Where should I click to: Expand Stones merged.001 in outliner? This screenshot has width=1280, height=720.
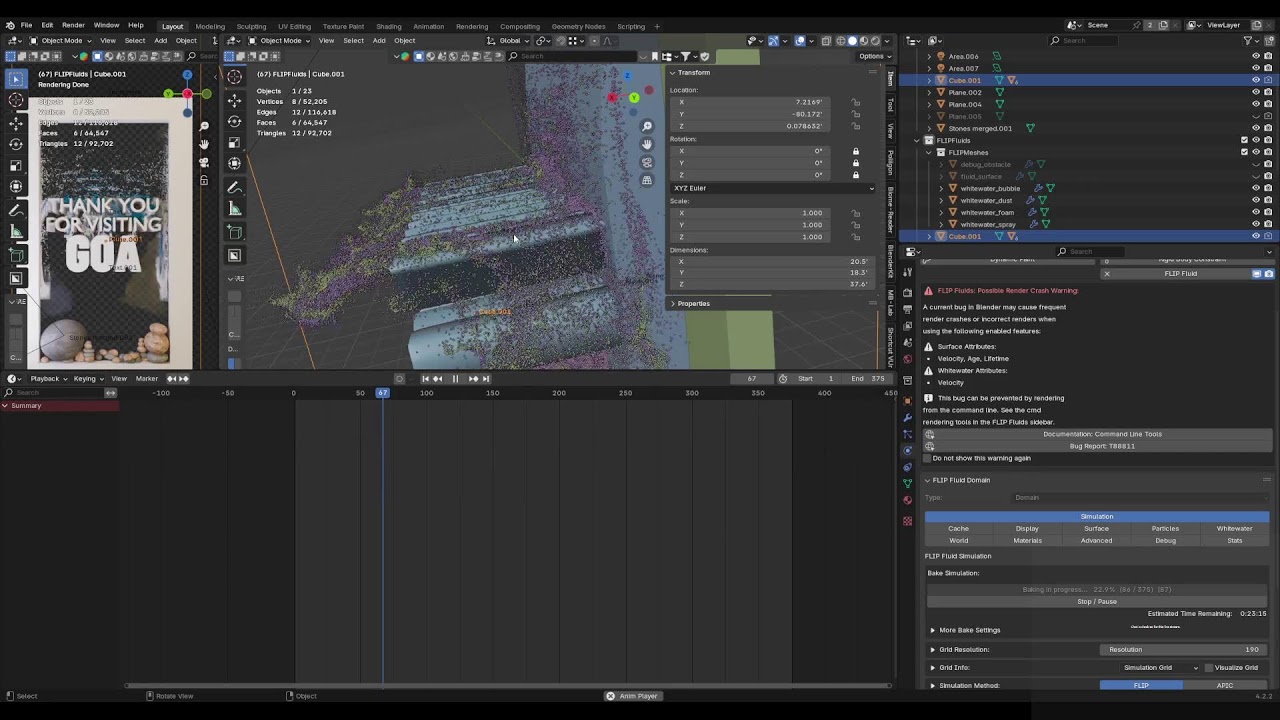tap(929, 128)
